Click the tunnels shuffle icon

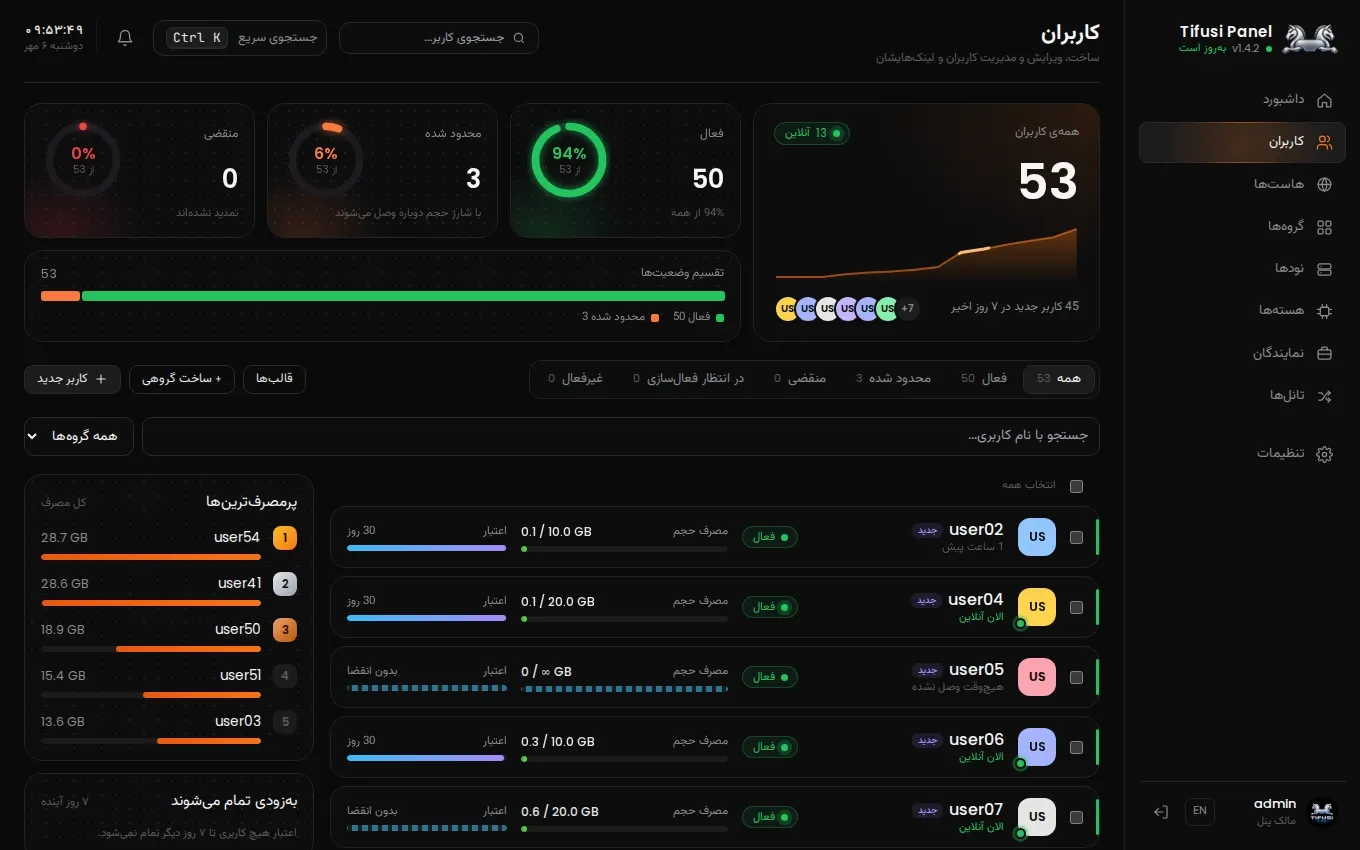1324,396
